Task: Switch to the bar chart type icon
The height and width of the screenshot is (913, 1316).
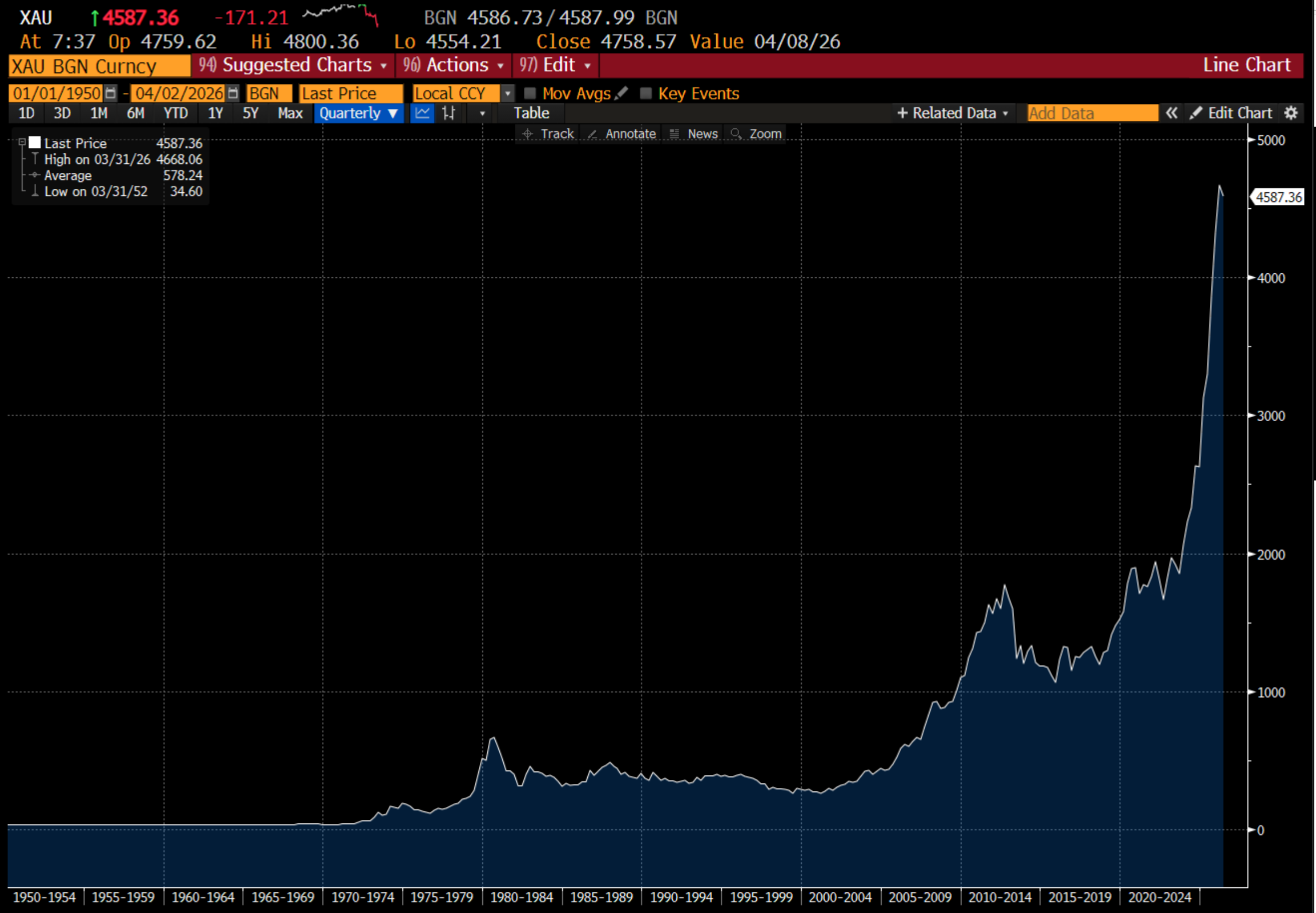Action: [x=449, y=113]
